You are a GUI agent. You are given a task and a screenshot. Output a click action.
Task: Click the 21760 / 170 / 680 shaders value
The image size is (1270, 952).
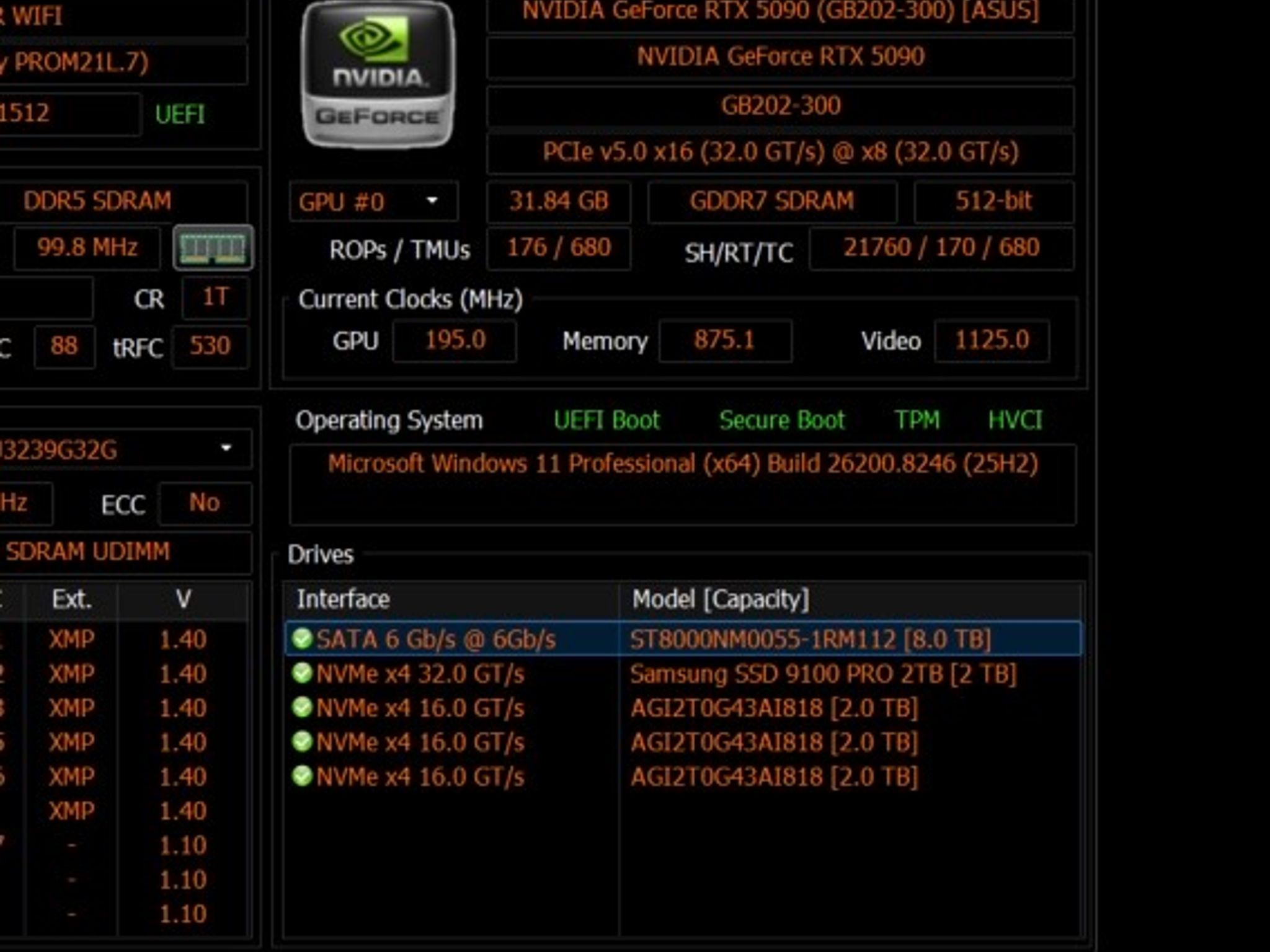(x=941, y=248)
